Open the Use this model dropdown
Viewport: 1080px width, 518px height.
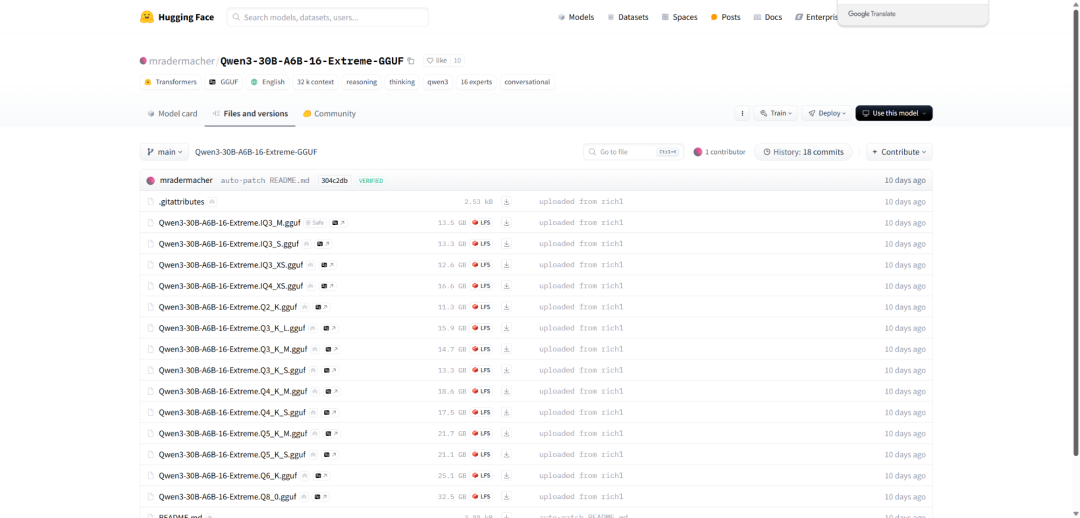(894, 113)
